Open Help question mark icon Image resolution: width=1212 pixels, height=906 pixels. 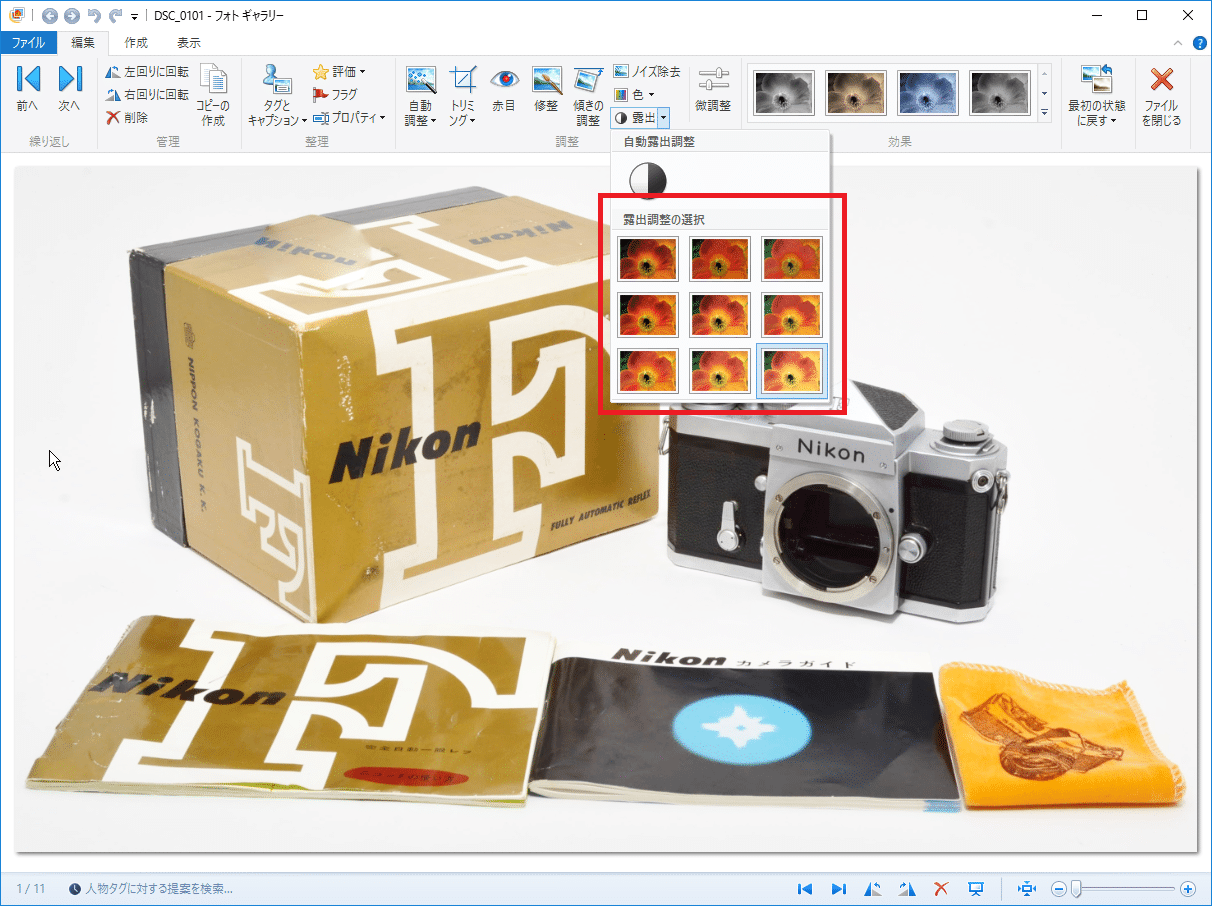1200,43
